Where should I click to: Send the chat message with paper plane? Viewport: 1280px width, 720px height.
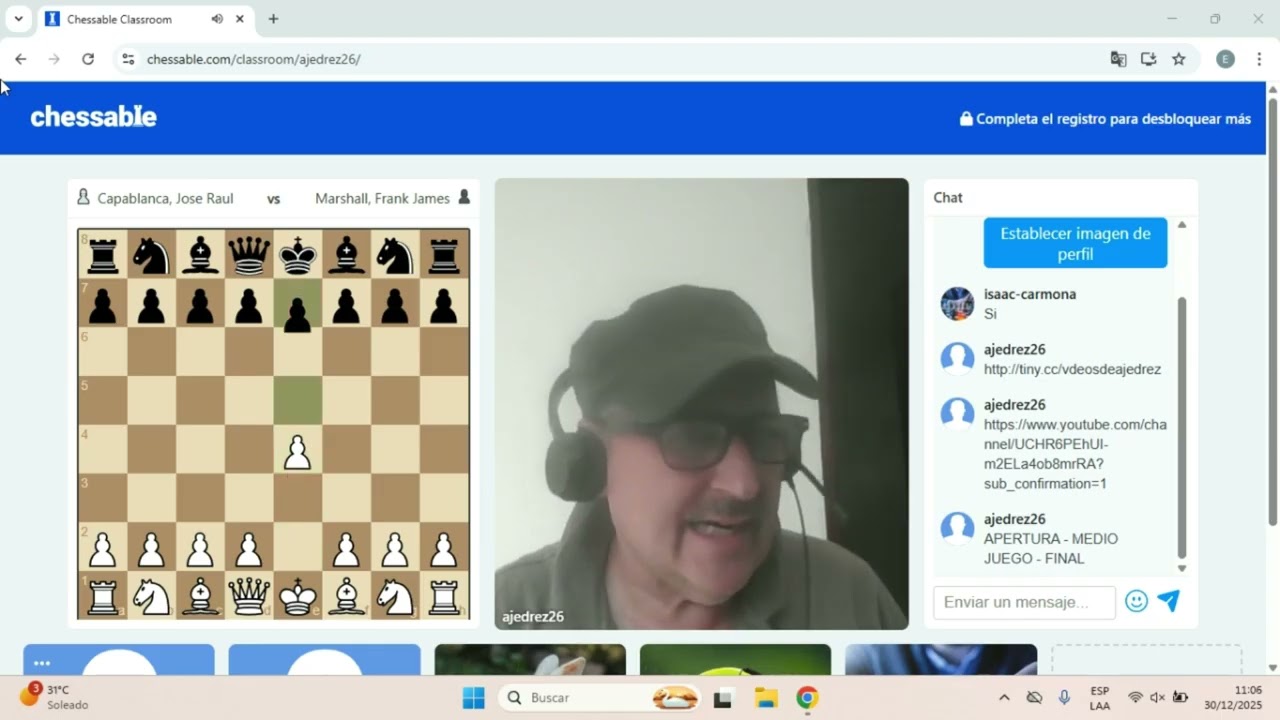point(1168,600)
